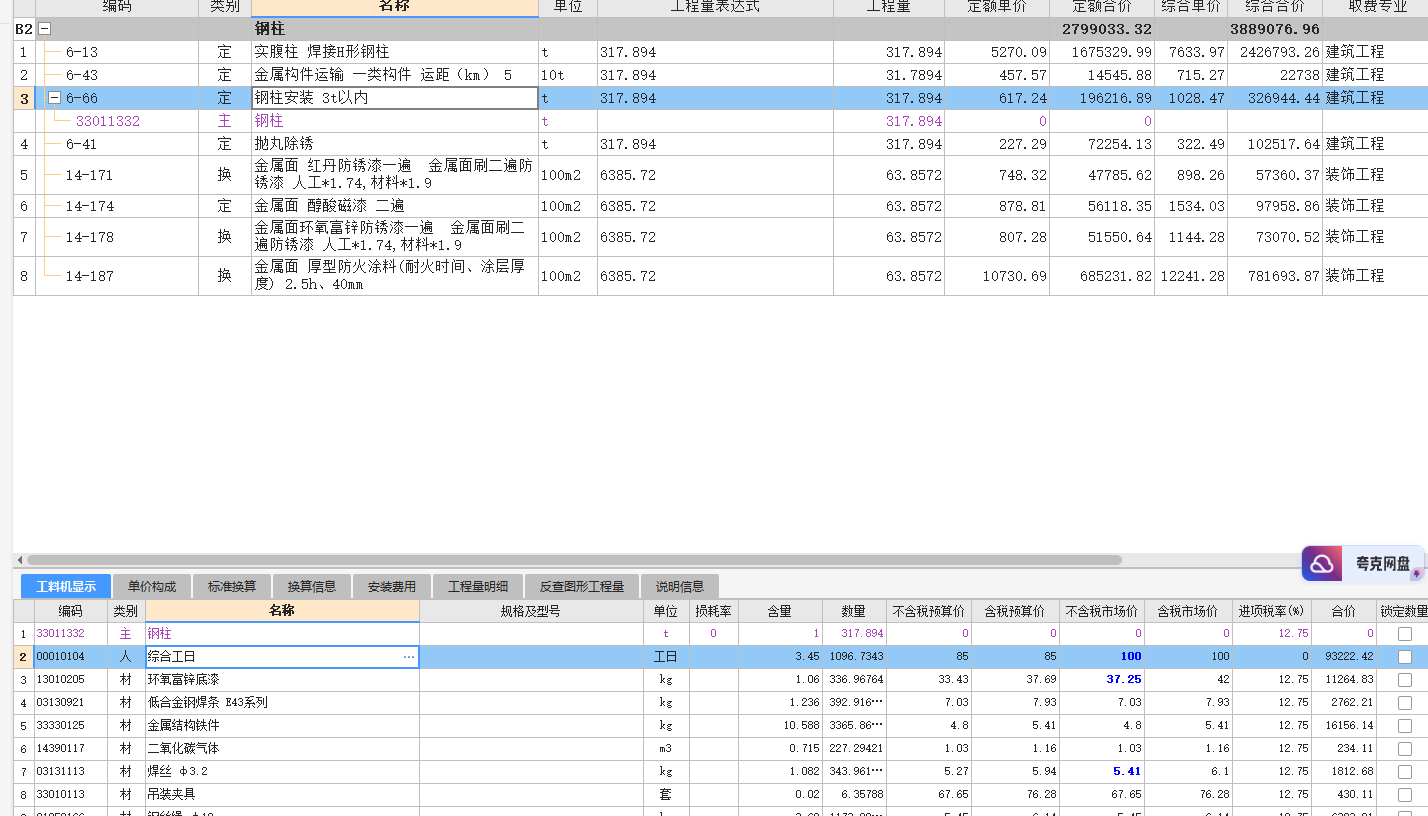
Task: Select row 6-13 实腹柱 焊接H形钢柱
Action: (x=720, y=52)
